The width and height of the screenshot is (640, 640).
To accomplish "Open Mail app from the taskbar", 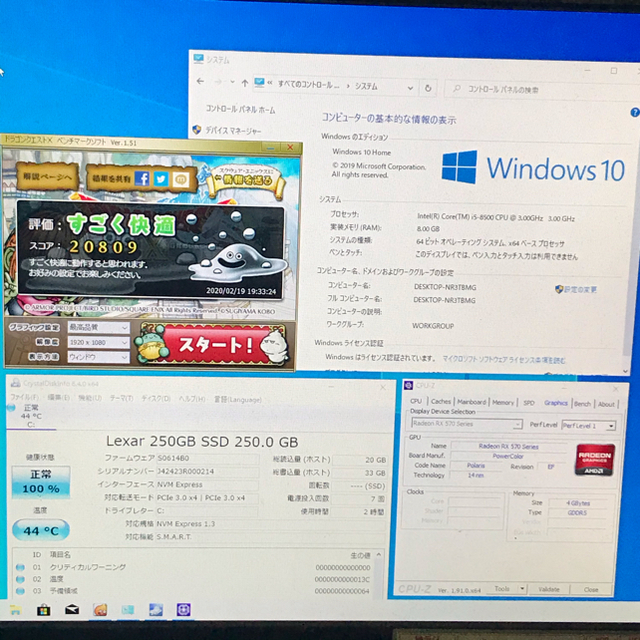I will (x=72, y=610).
